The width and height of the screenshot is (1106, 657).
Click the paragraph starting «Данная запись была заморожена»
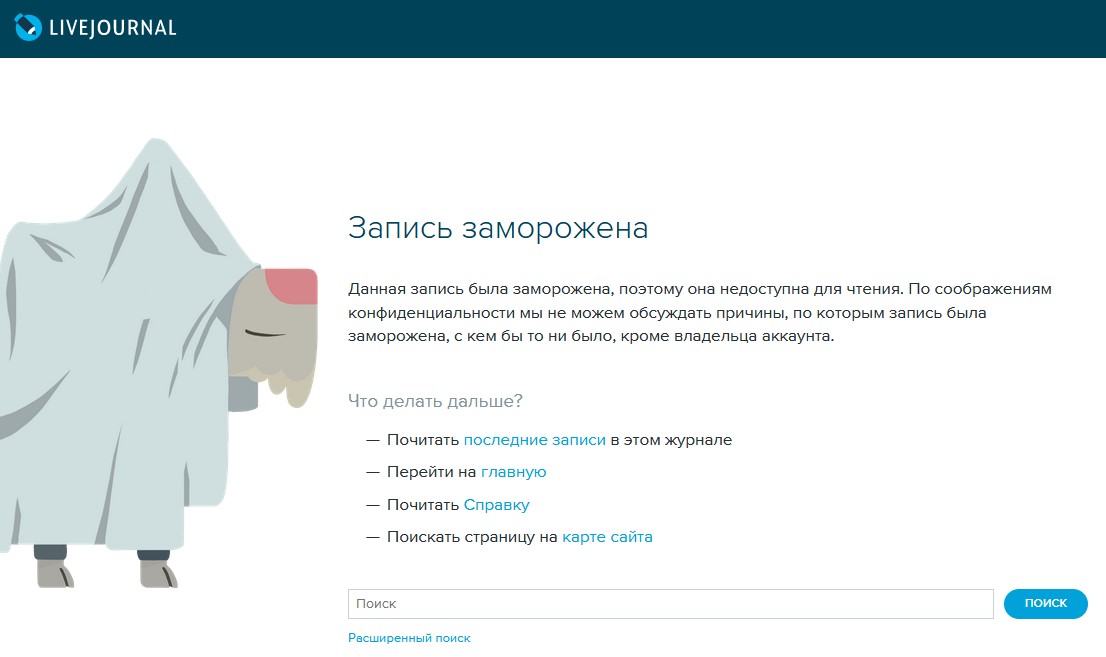click(x=700, y=312)
